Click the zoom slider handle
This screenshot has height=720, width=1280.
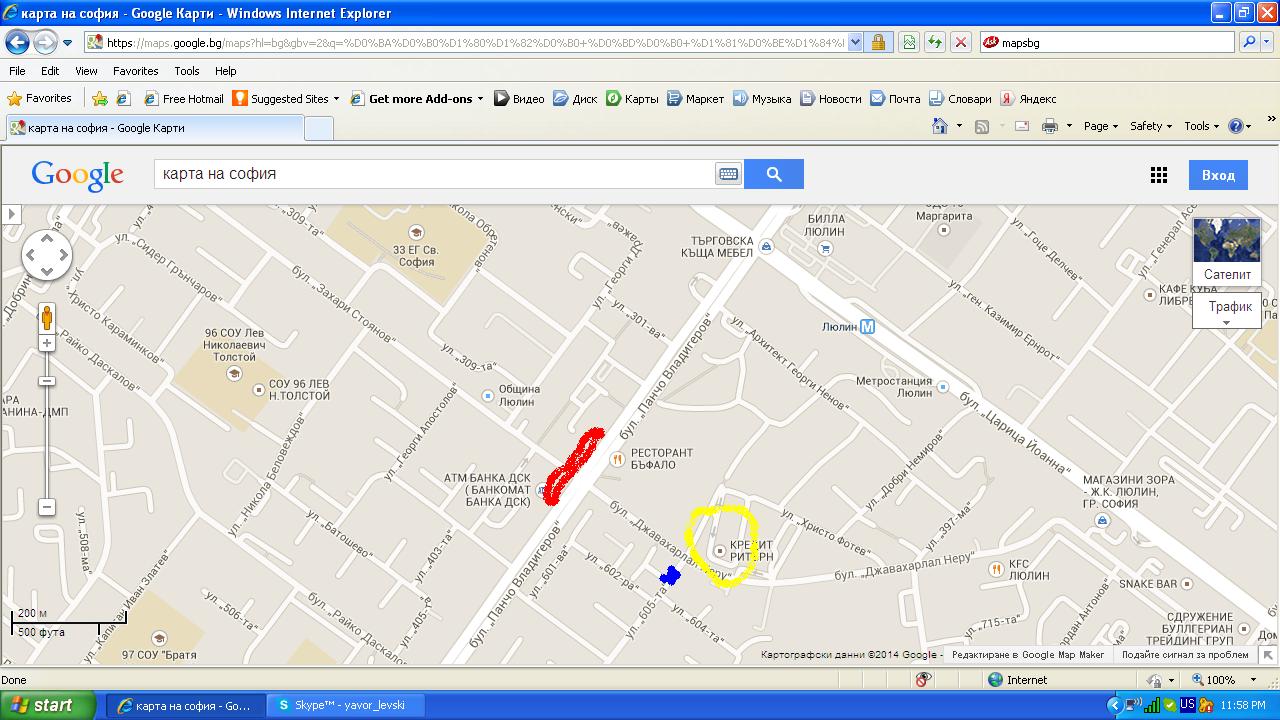pos(46,381)
